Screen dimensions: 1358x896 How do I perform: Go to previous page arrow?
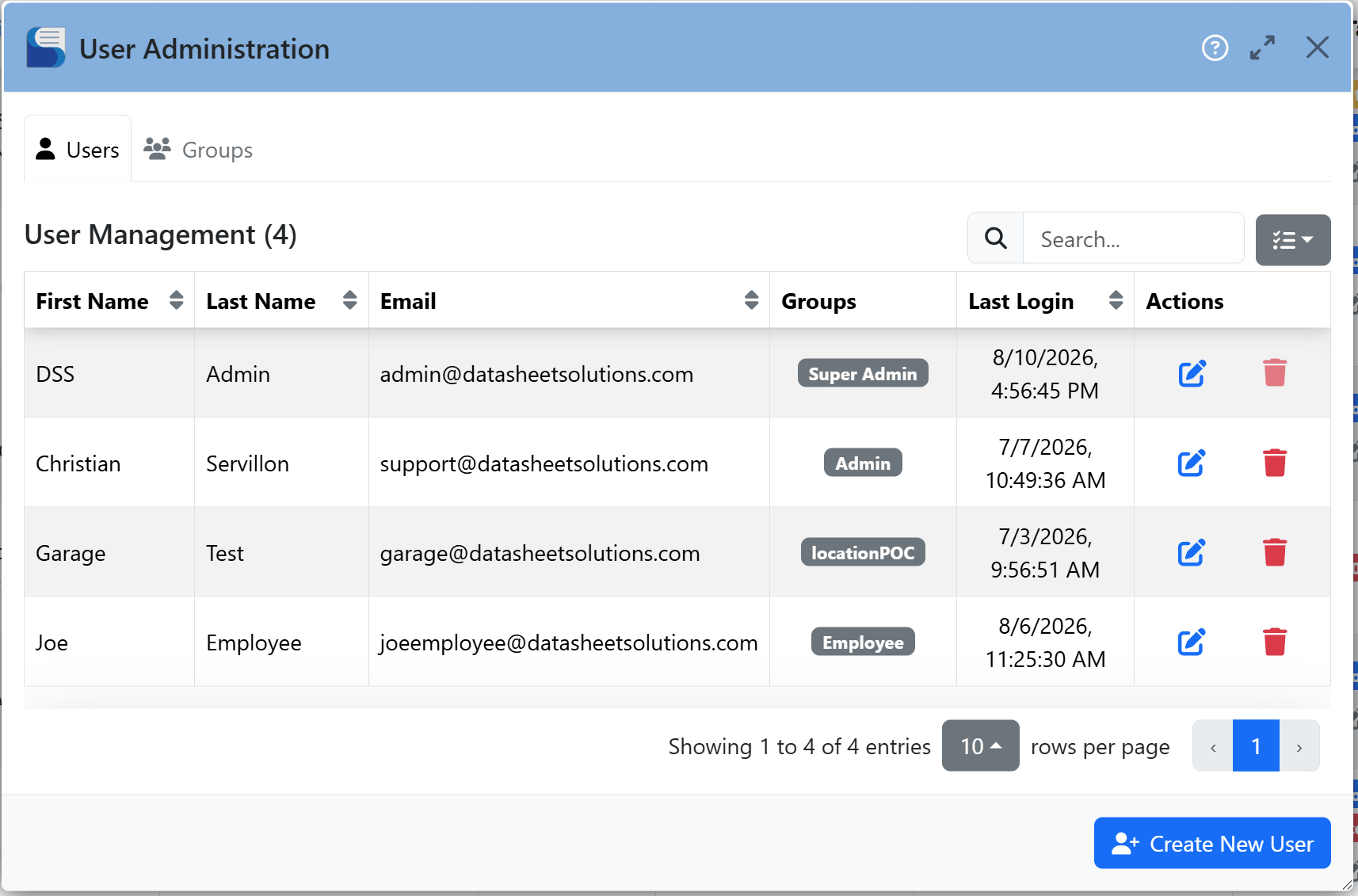click(1213, 745)
